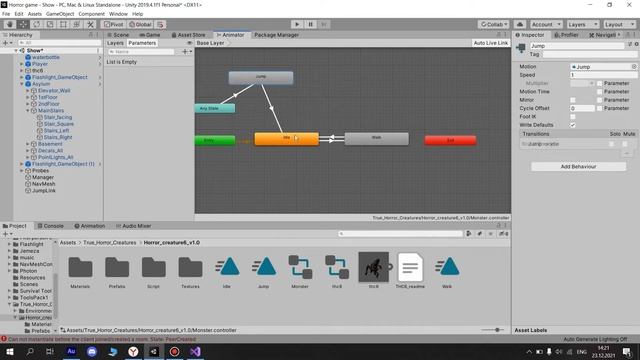Click the Step frame button

(324, 24)
